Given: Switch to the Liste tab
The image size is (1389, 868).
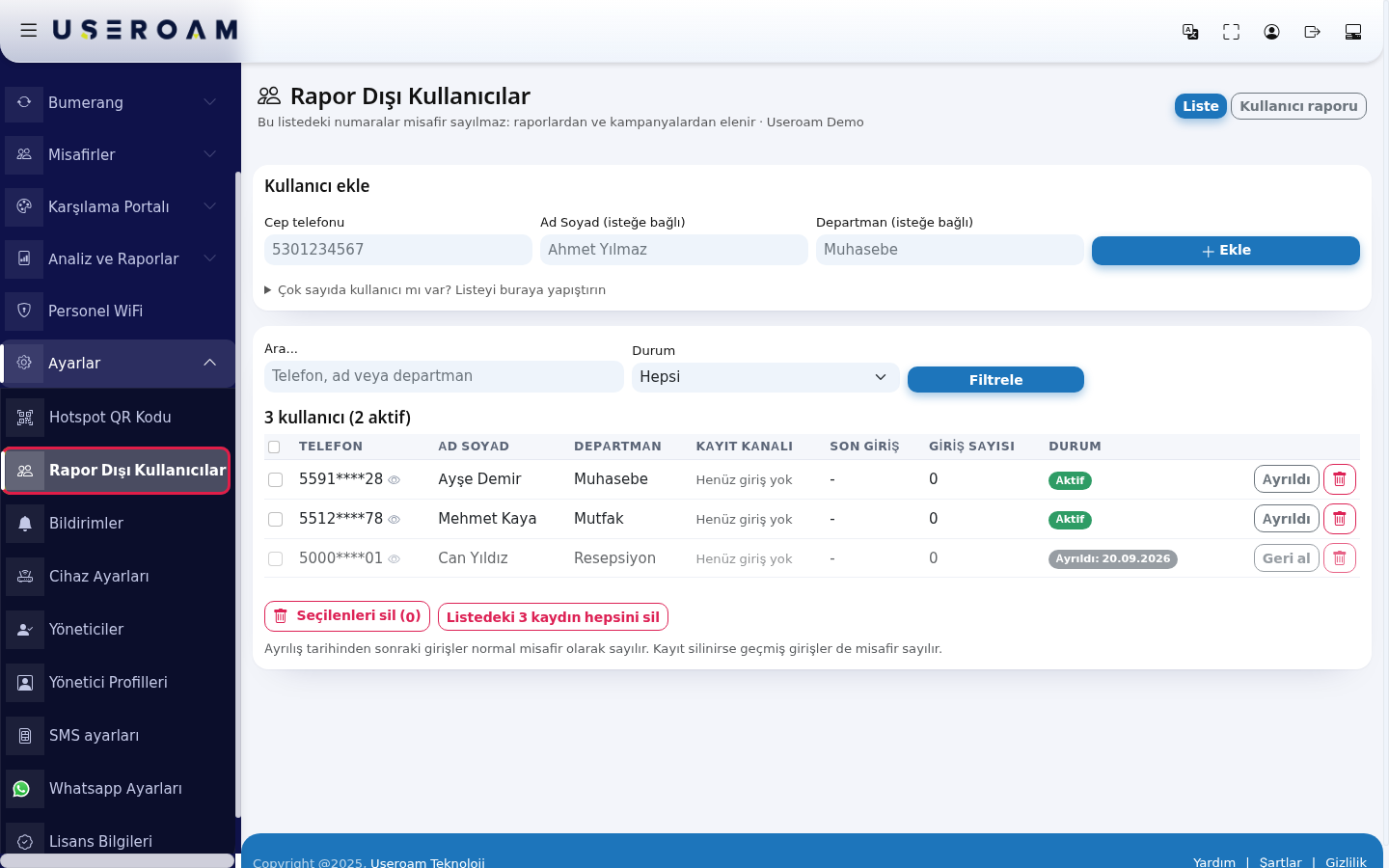Looking at the screenshot, I should pos(1201,106).
